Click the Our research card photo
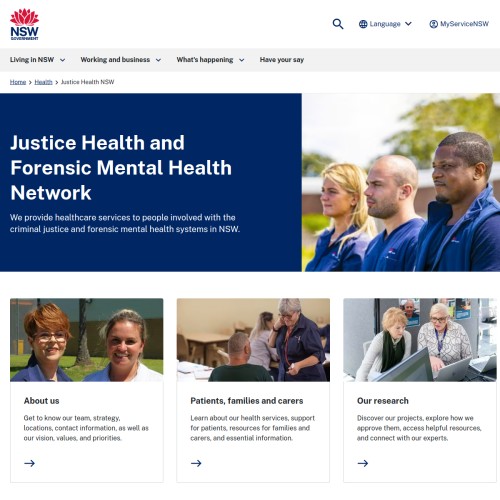 pyautogui.click(x=420, y=340)
